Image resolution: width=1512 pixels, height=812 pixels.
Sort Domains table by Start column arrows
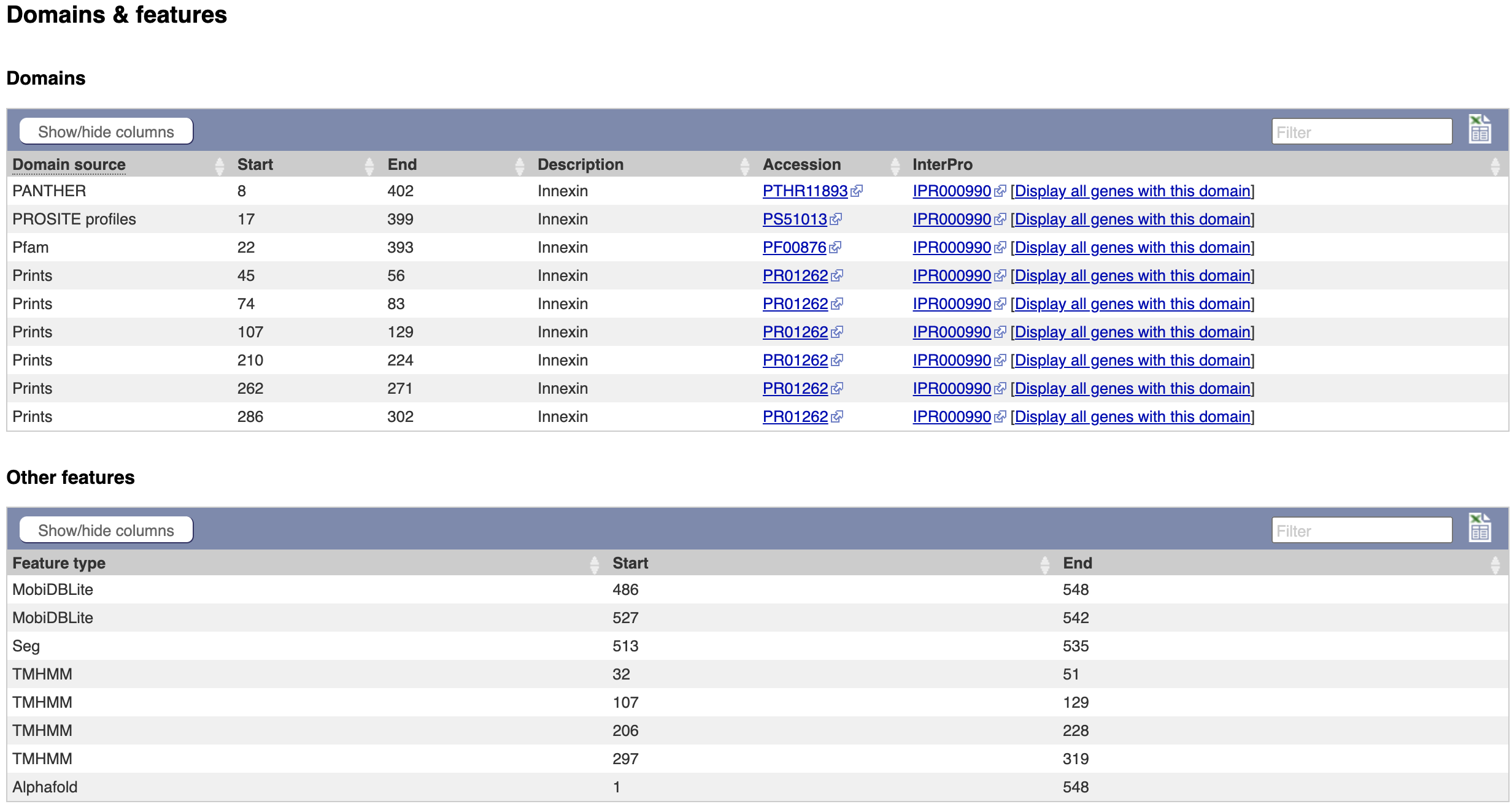(369, 166)
